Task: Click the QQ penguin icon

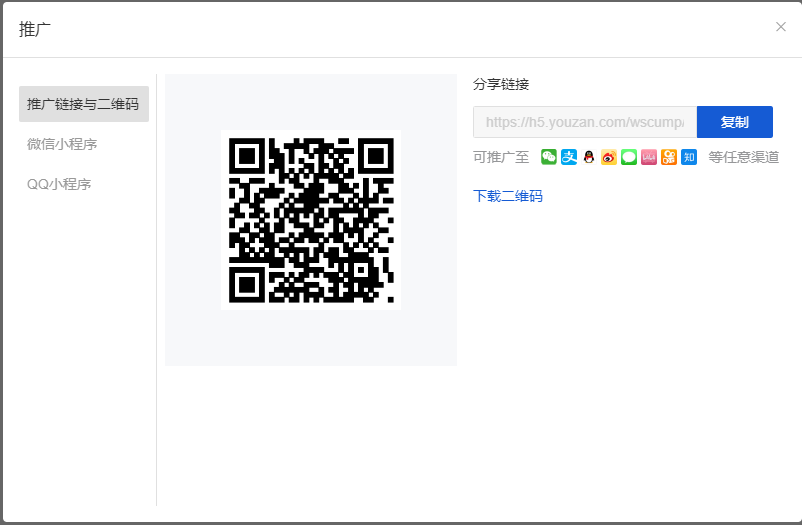Action: 589,157
